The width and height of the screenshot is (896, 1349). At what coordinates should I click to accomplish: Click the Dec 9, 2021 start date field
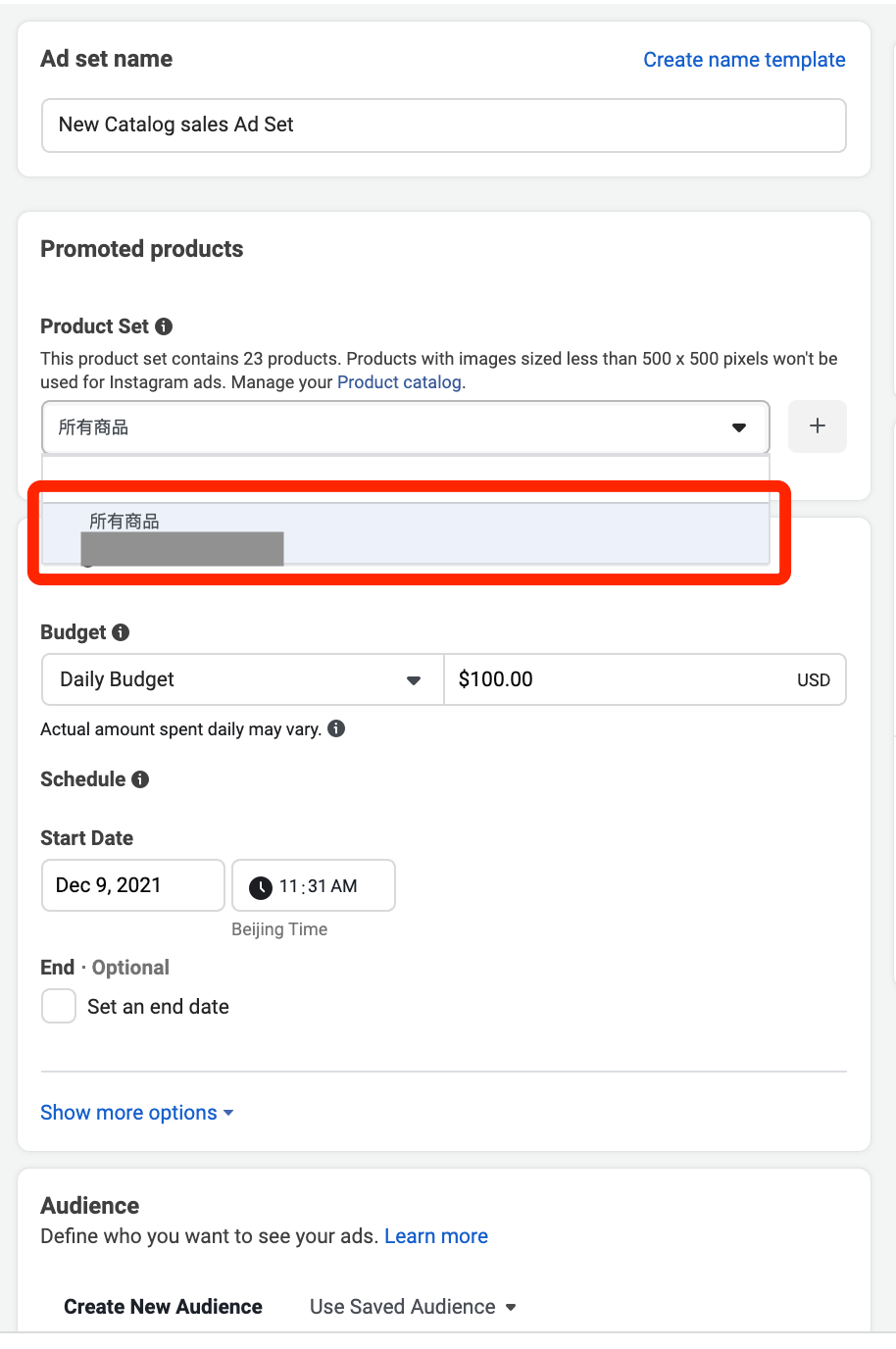132,885
